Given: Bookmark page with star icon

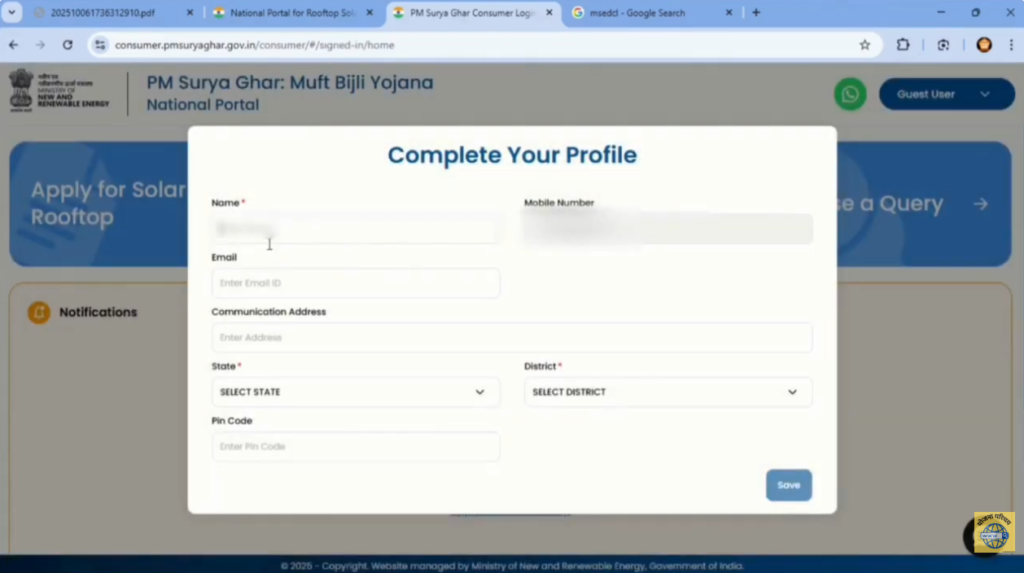Looking at the screenshot, I should point(864,45).
